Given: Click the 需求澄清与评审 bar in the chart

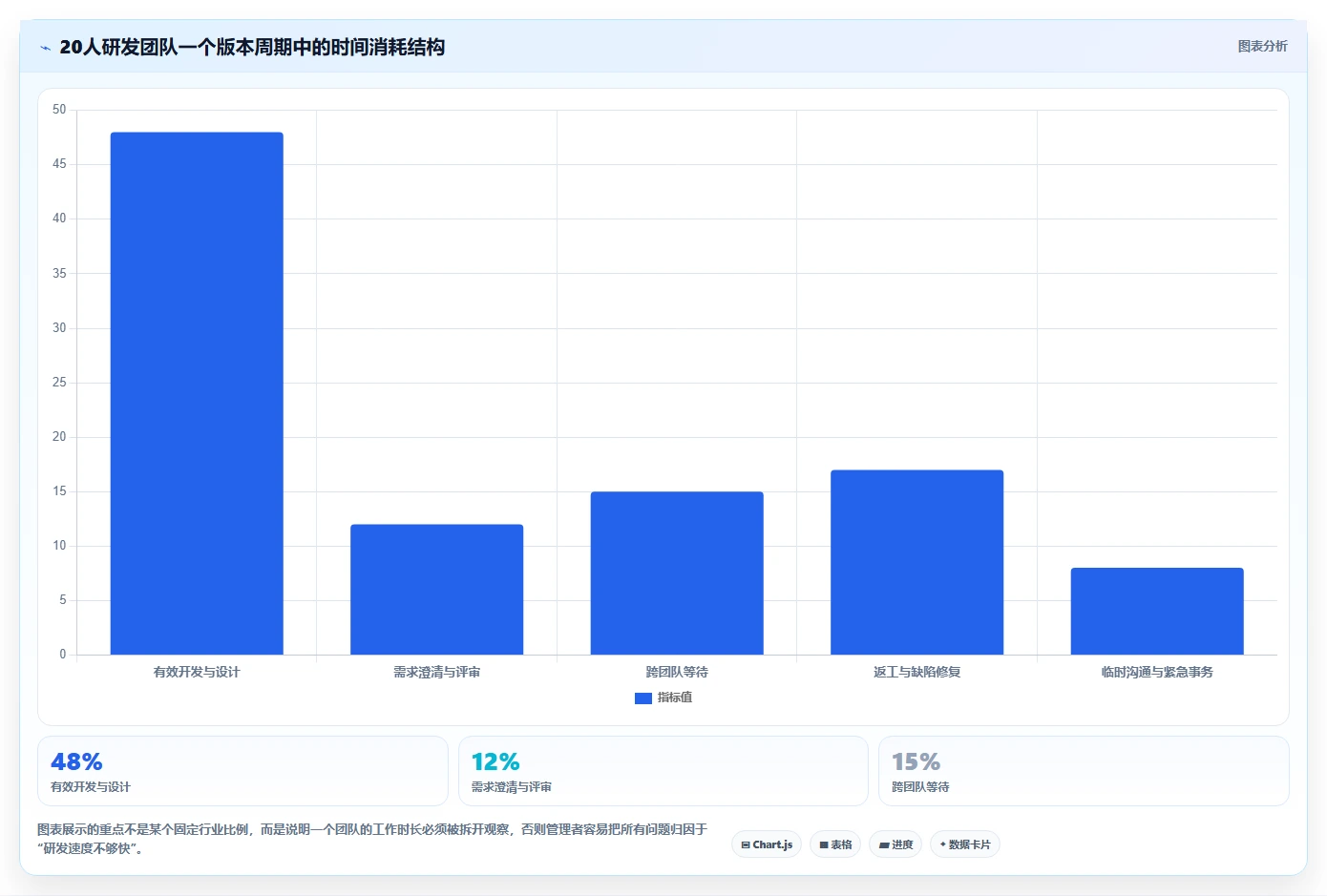Looking at the screenshot, I should 437,590.
